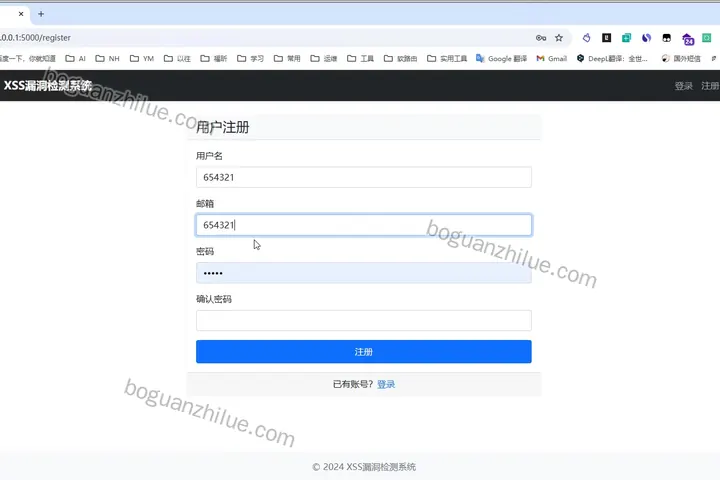Focus the 用户名 input field

(364, 177)
